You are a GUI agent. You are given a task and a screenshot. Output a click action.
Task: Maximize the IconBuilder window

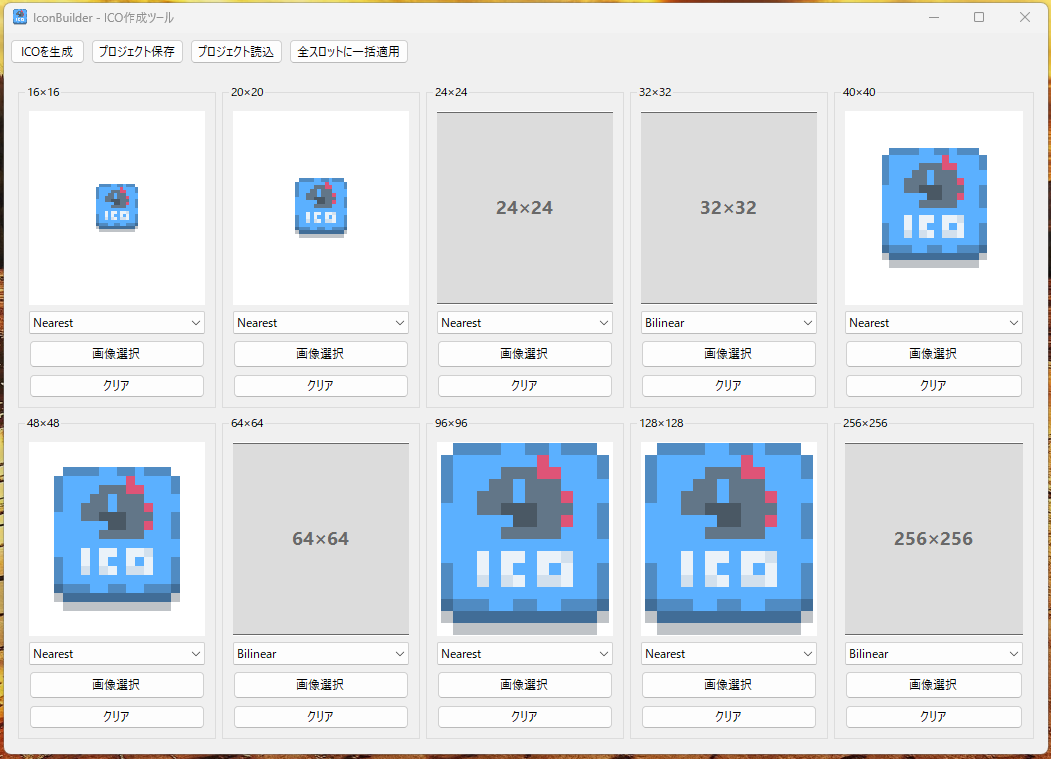(979, 17)
